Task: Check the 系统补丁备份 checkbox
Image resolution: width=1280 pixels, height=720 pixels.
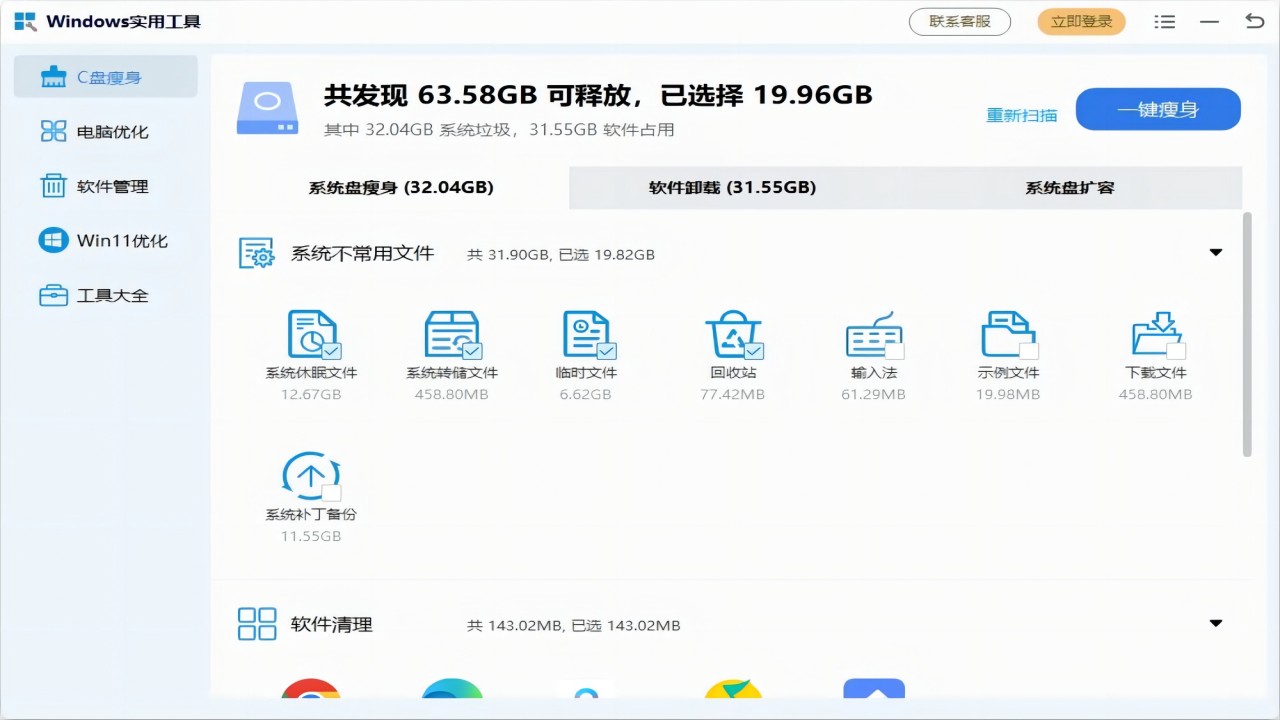Action: point(332,493)
